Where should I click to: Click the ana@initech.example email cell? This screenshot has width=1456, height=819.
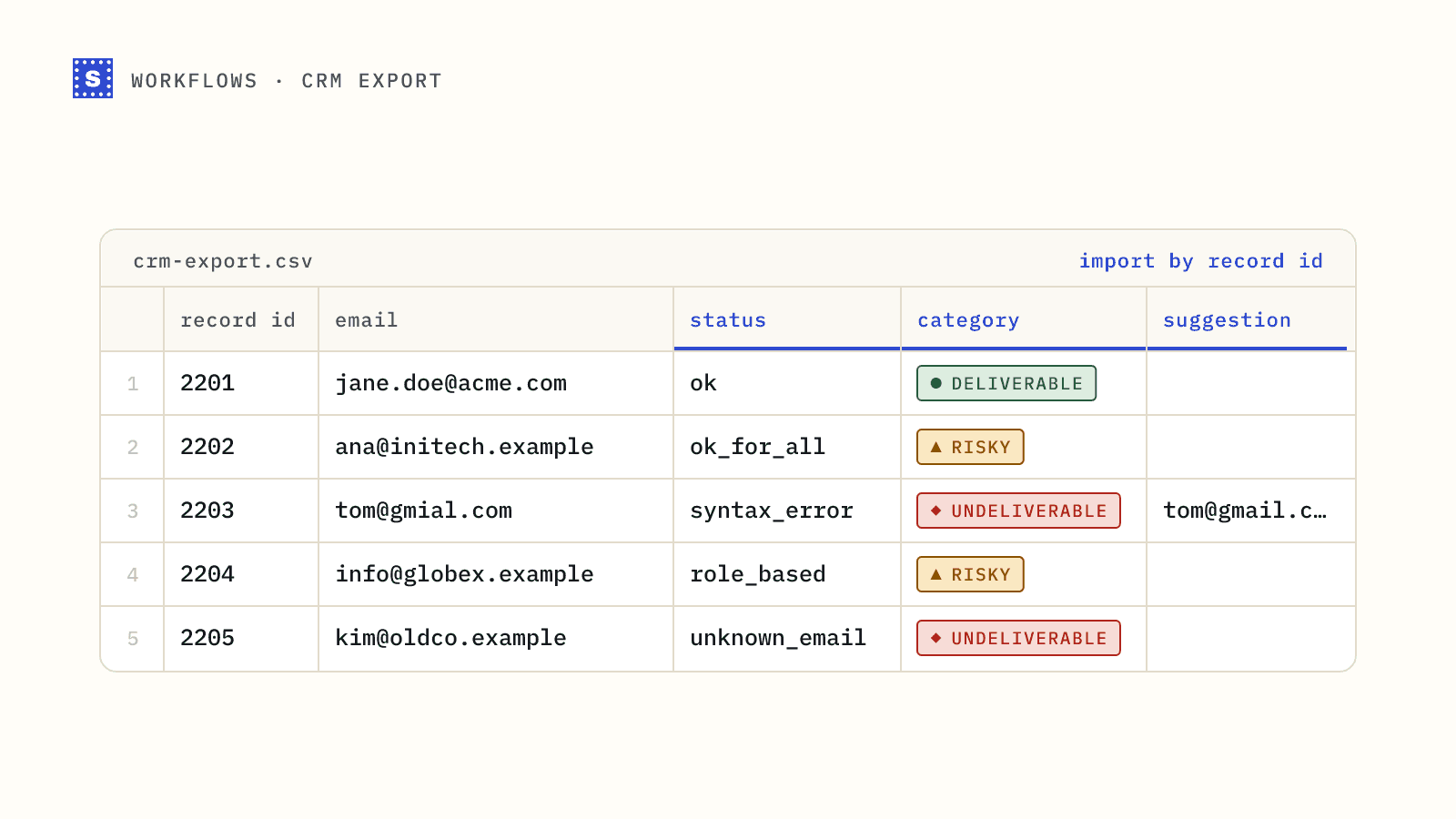(496, 447)
